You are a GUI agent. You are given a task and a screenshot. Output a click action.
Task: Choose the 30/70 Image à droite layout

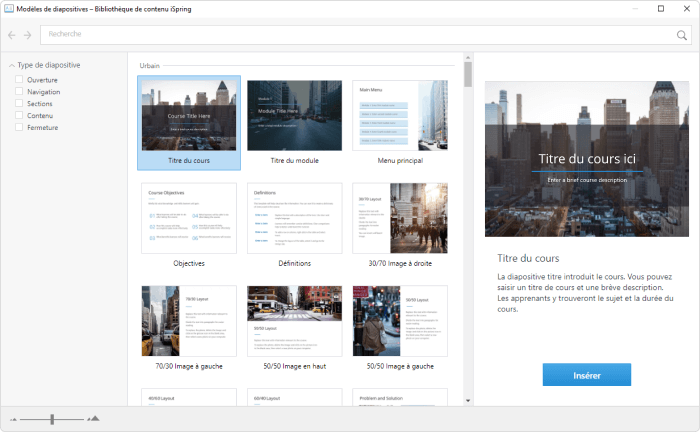point(400,225)
